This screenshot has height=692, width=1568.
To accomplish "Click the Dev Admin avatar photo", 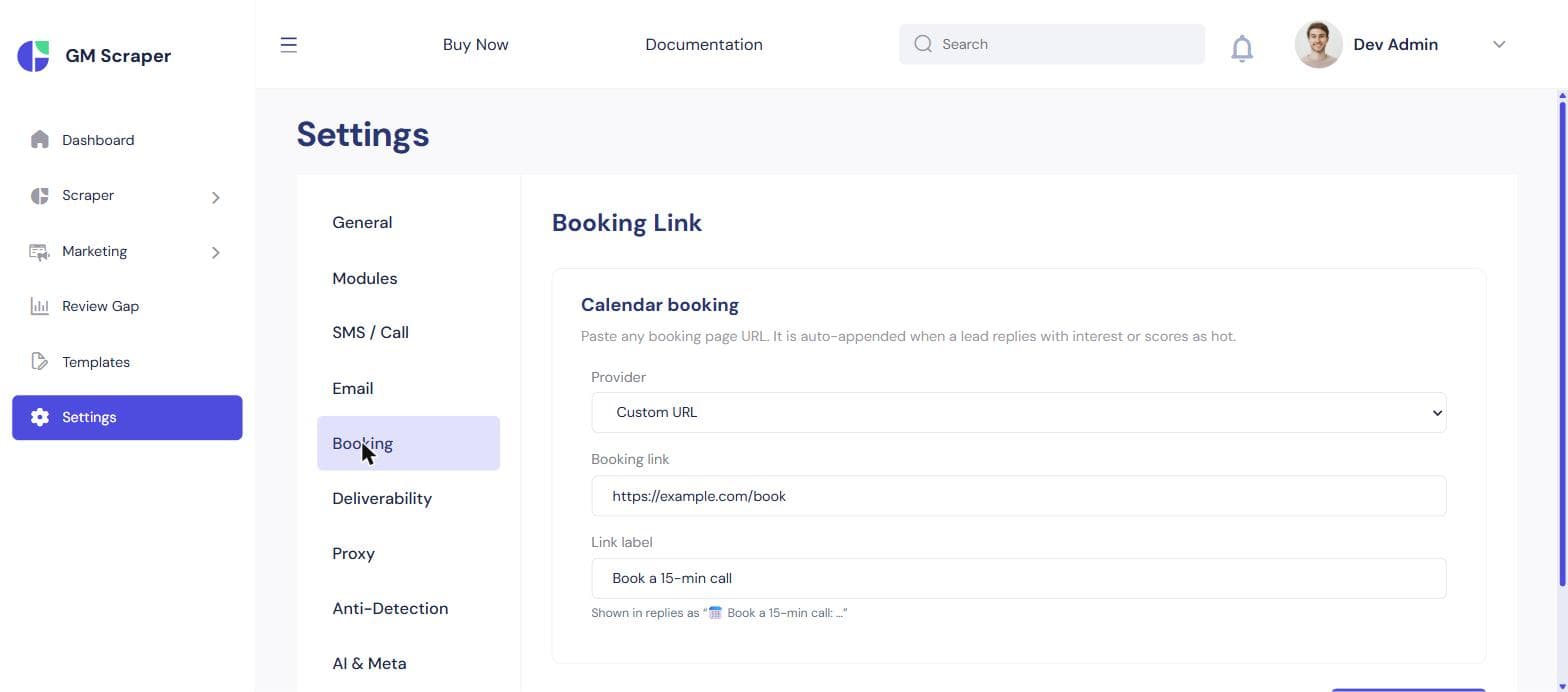I will coord(1318,45).
